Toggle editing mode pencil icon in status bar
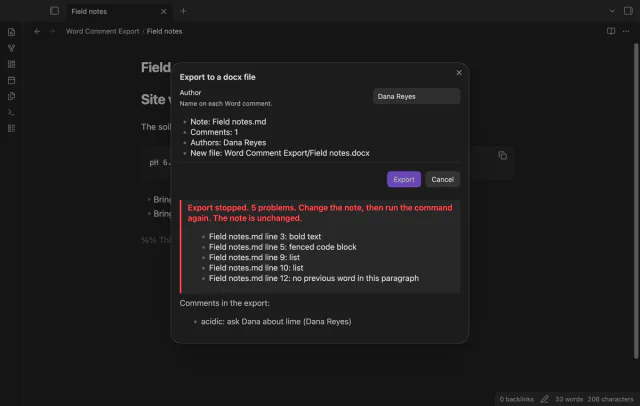This screenshot has width=640, height=406. (544, 399)
